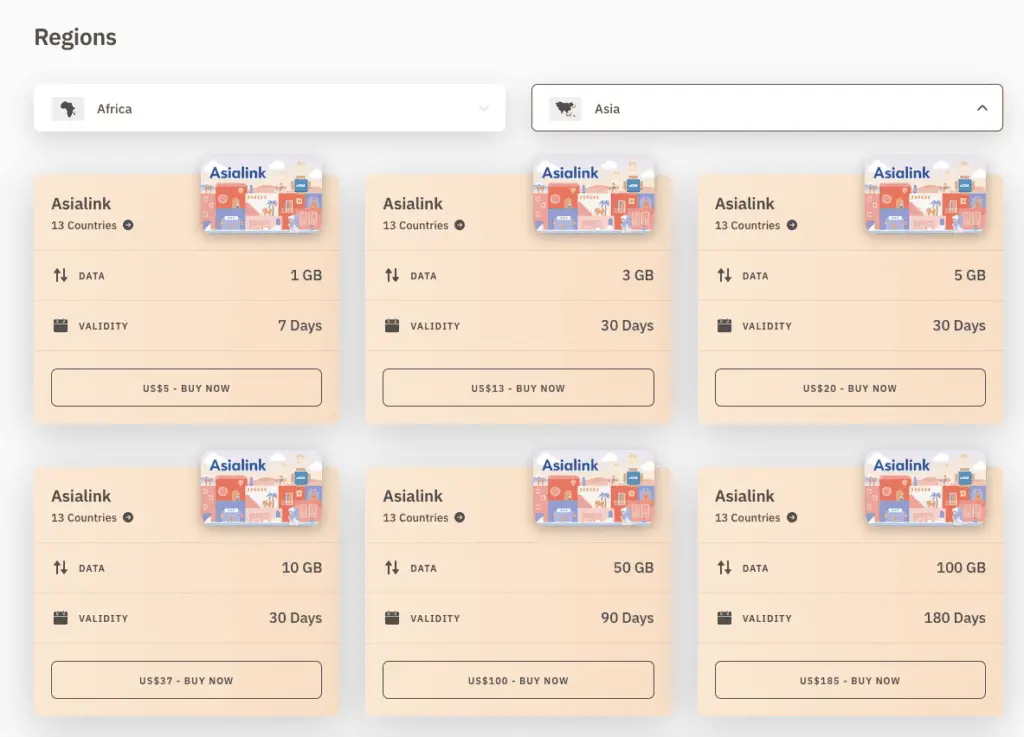Click the validity calendar icon on the 90 Days row
Viewport: 1024px width, 737px height.
(x=392, y=618)
